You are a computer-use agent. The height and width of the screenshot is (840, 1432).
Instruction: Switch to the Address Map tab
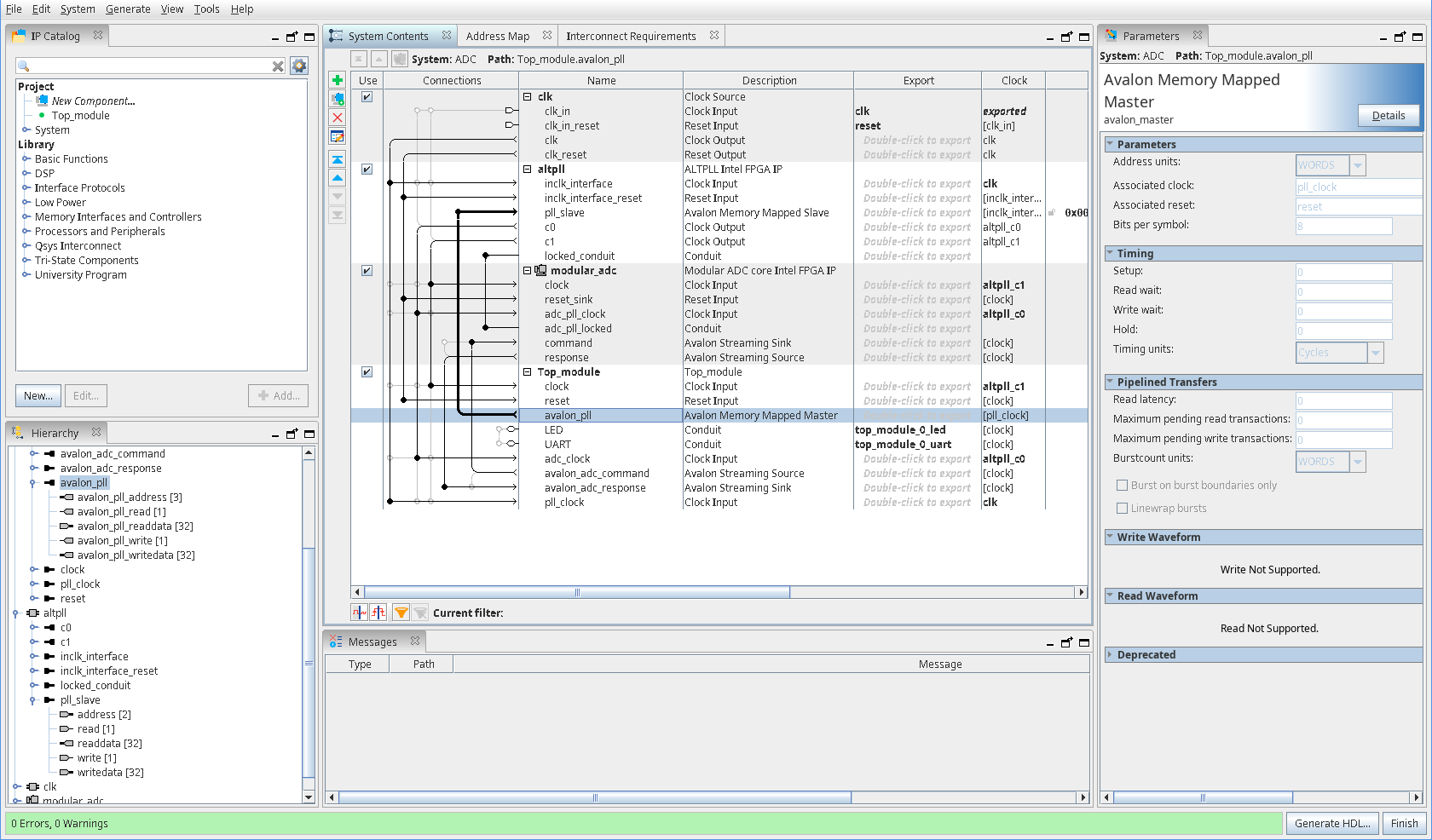[x=498, y=36]
